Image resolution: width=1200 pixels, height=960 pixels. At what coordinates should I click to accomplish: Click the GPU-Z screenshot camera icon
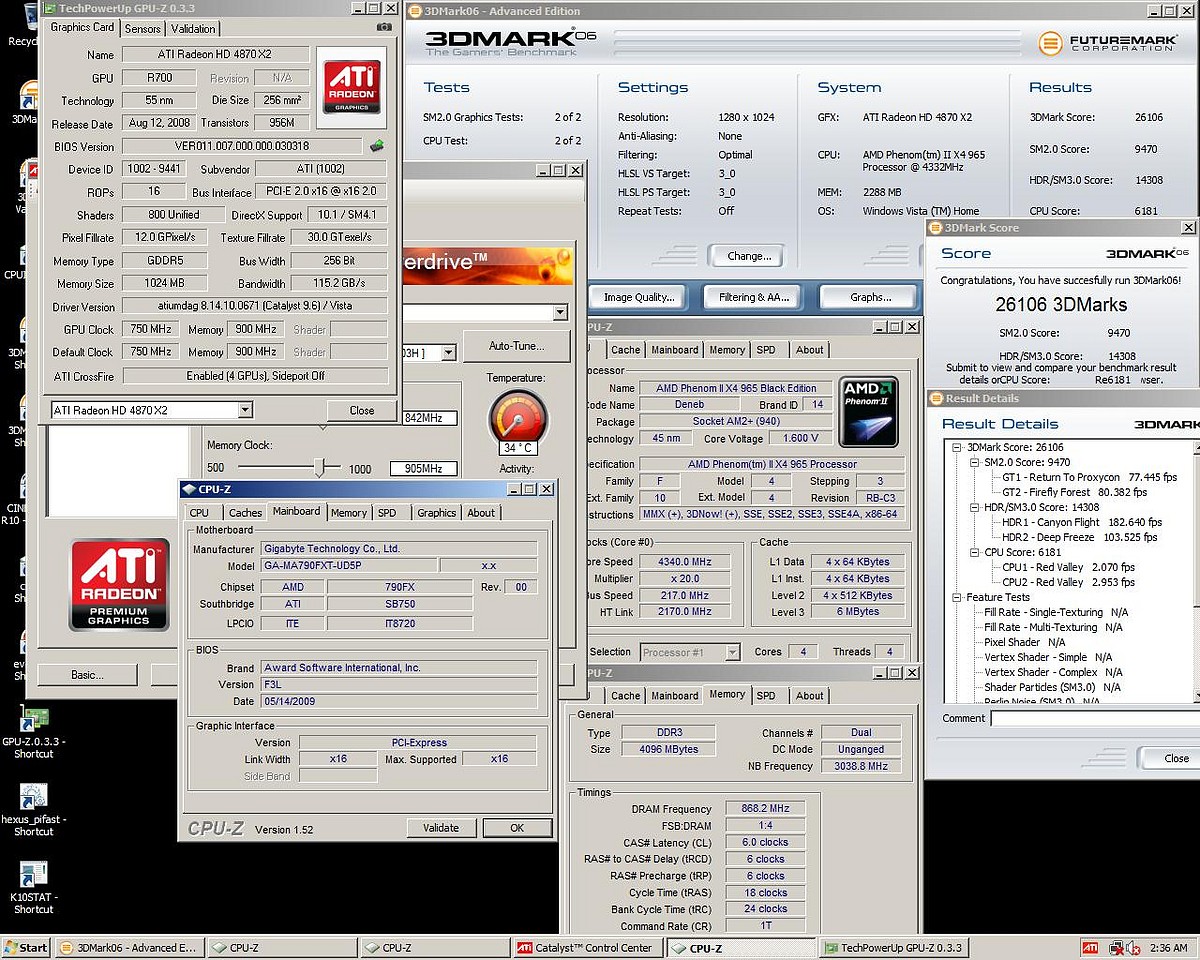tap(384, 27)
